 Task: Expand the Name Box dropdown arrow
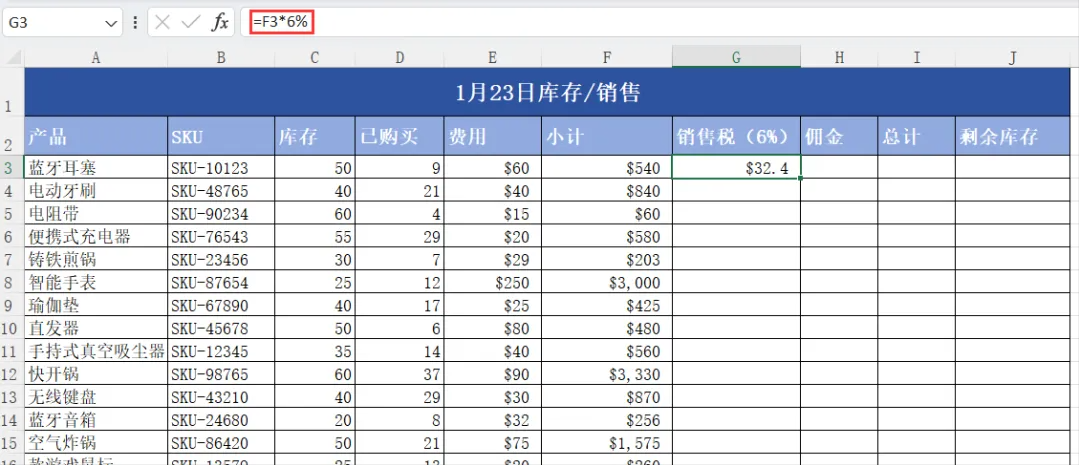(x=110, y=22)
